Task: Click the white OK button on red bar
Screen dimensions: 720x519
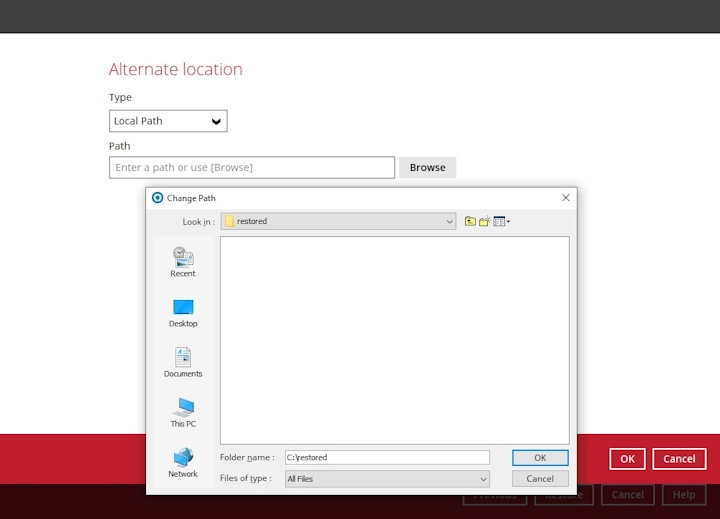Action: pos(627,459)
